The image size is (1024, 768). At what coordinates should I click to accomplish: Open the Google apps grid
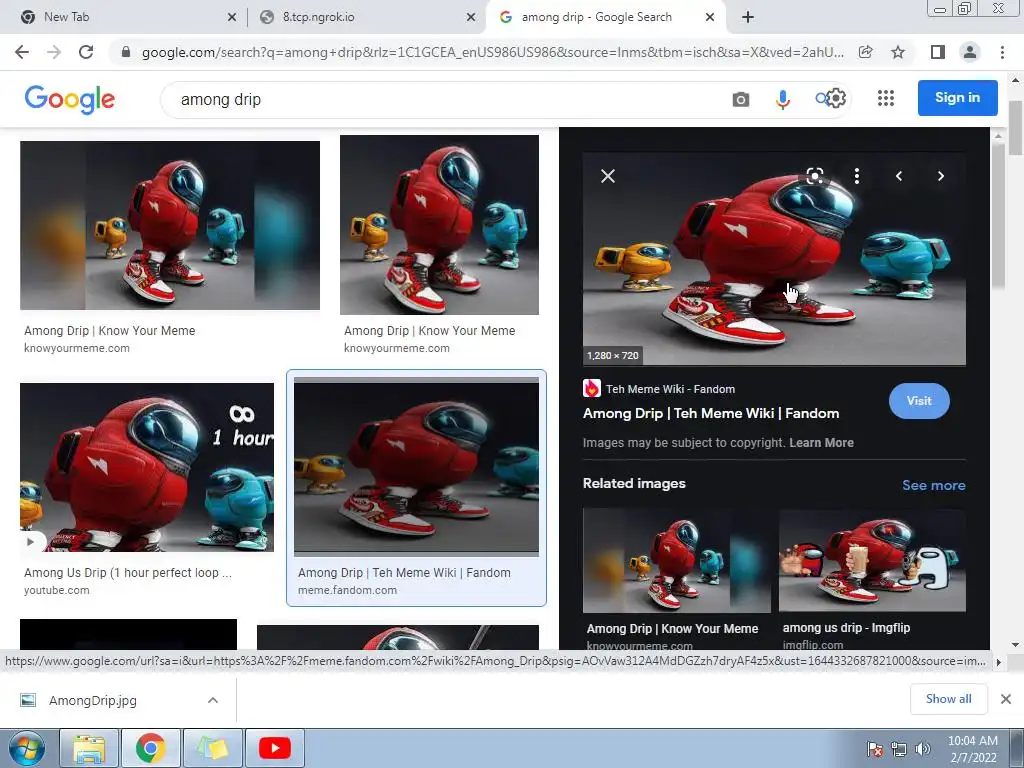point(886,98)
